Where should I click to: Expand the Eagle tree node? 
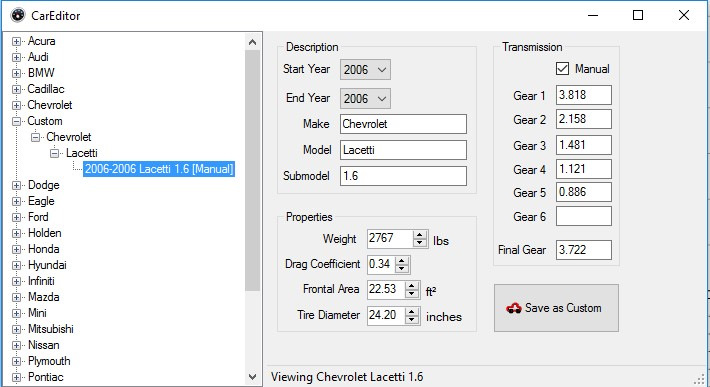16,201
